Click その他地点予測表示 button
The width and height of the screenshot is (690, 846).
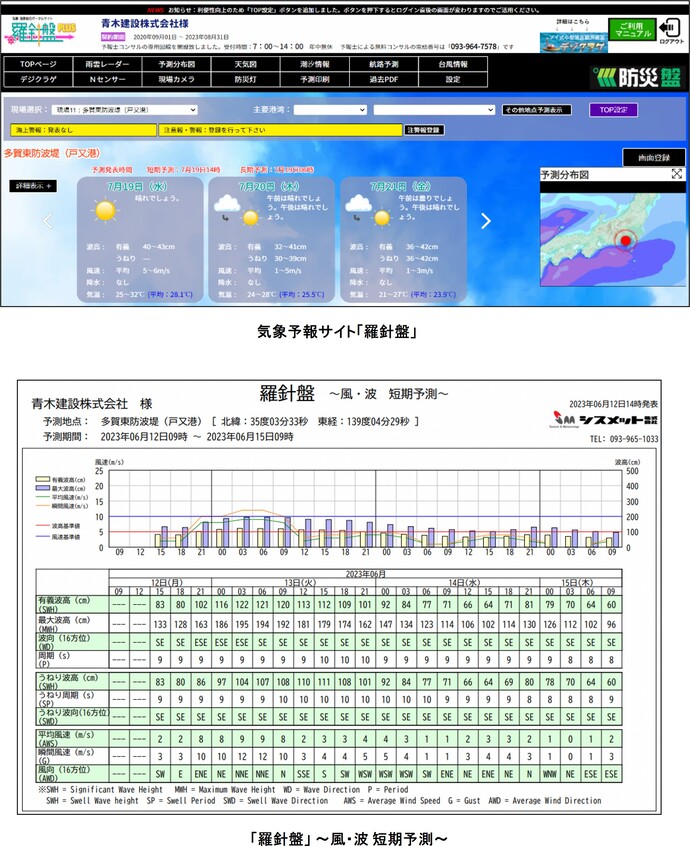coord(537,110)
